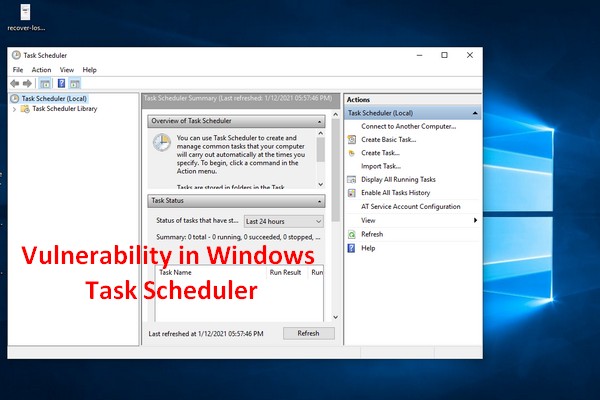The image size is (600, 400).
Task: Click the summary pane scrollbar up arrow
Action: pos(336,114)
